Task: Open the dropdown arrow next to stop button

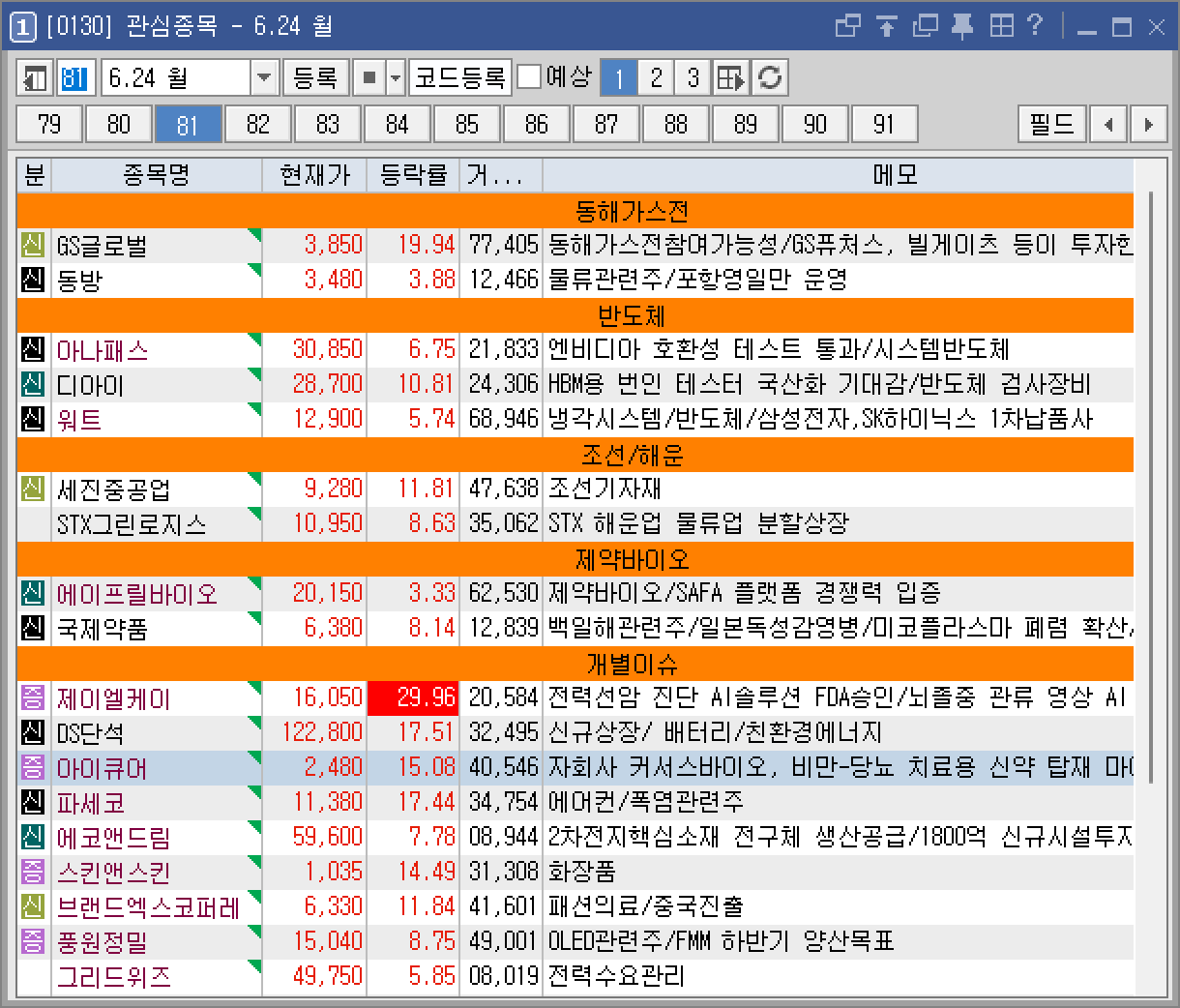Action: (x=396, y=77)
